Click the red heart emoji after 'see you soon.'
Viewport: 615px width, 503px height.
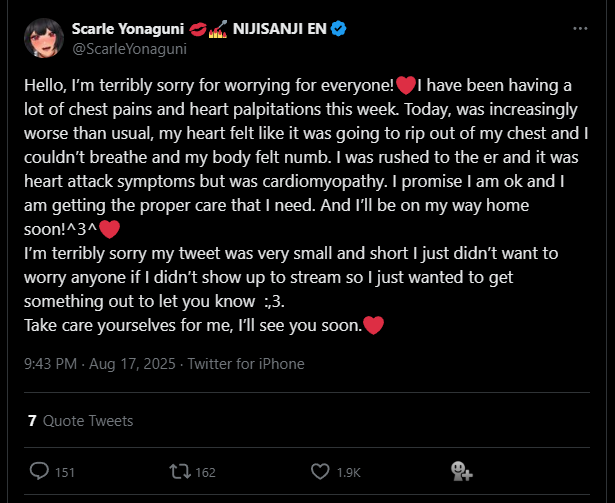[373, 325]
